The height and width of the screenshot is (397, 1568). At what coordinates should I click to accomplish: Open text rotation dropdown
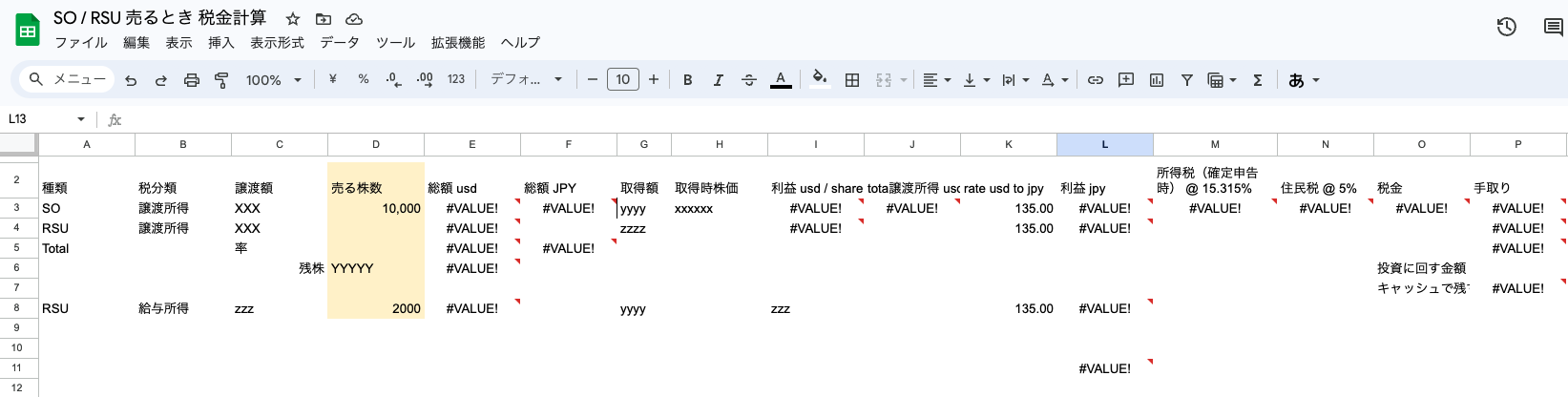(1055, 80)
